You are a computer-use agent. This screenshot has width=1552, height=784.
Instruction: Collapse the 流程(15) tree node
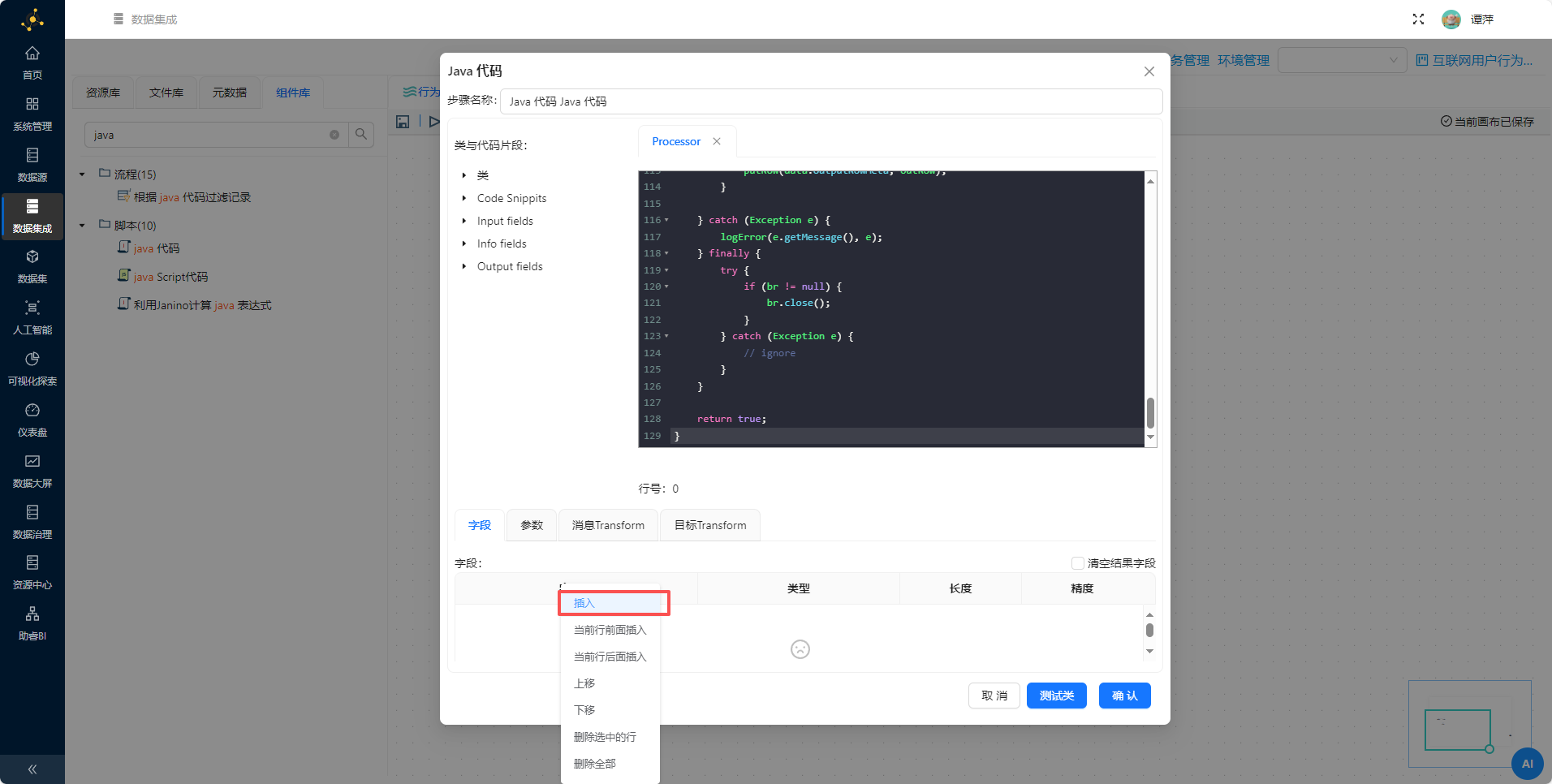coord(82,174)
